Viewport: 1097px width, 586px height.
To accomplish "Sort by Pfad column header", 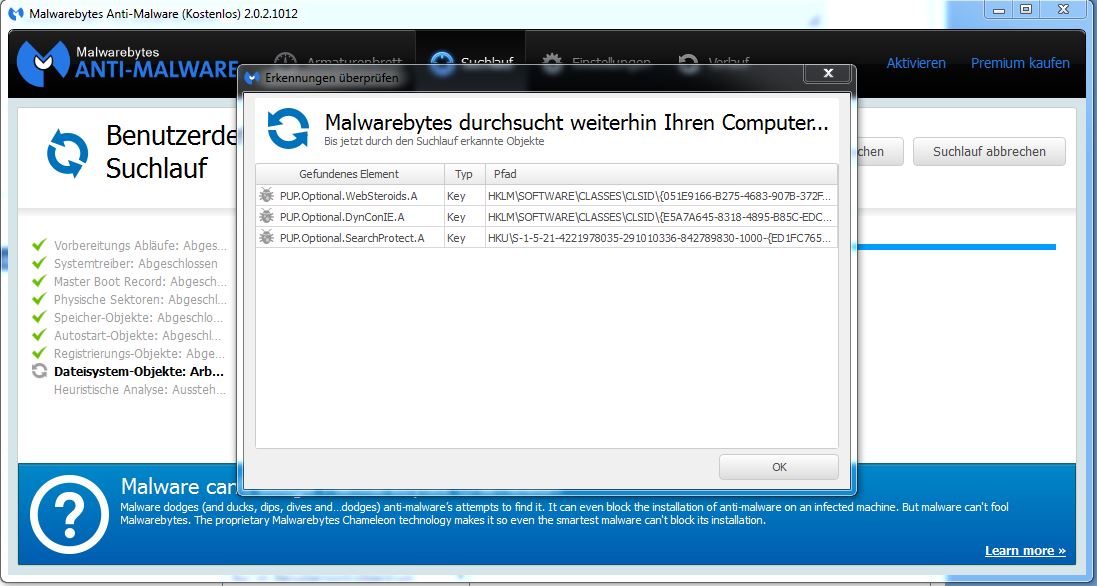I will [660, 174].
